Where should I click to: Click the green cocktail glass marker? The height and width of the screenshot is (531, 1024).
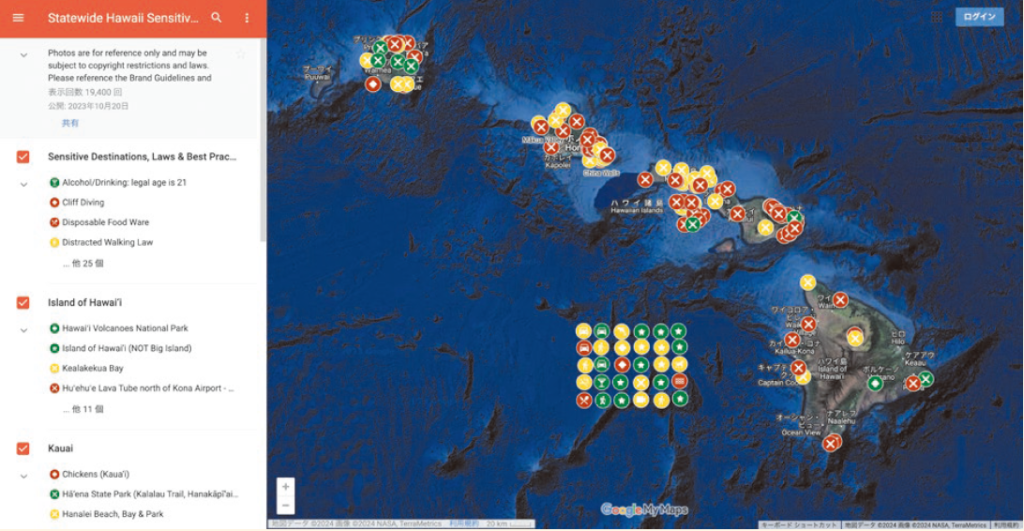coord(601,382)
